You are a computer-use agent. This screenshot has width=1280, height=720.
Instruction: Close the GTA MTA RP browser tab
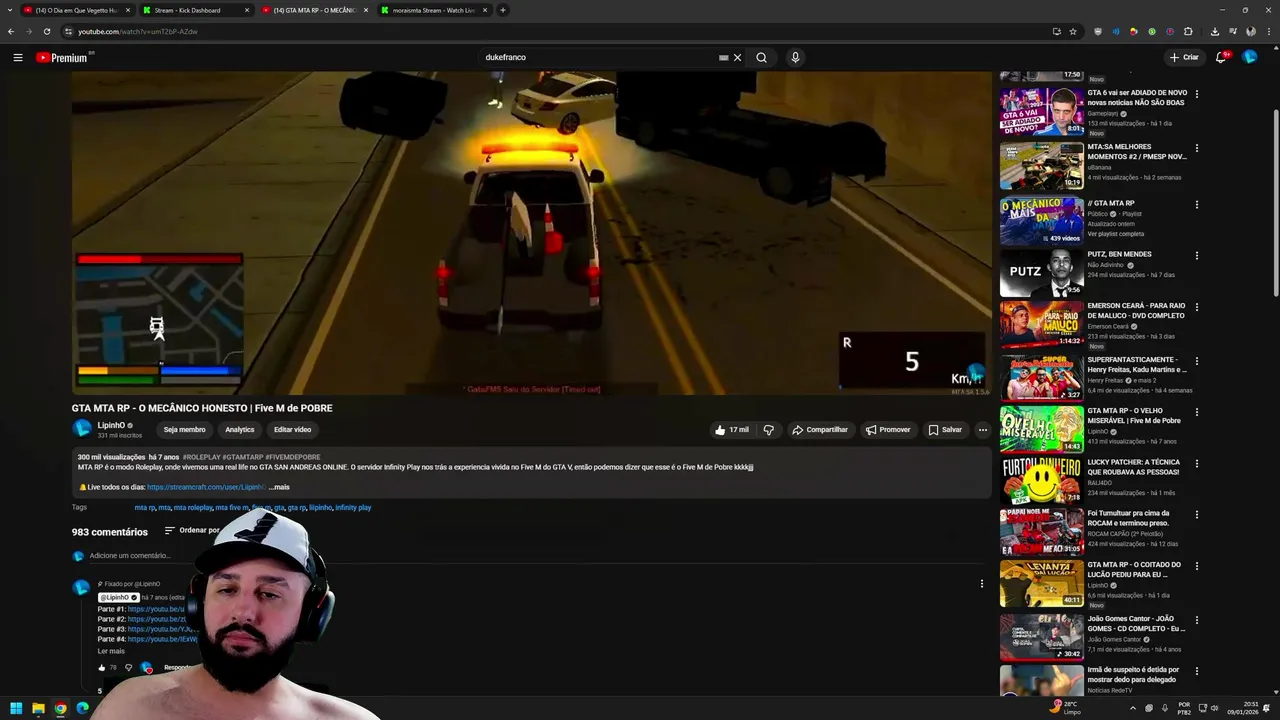(366, 10)
